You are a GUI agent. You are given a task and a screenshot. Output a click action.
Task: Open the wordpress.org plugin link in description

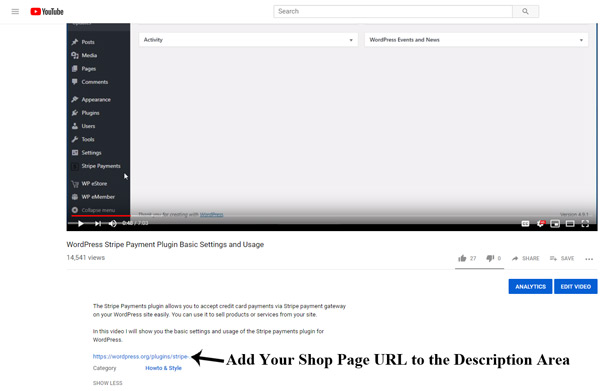pyautogui.click(x=141, y=357)
